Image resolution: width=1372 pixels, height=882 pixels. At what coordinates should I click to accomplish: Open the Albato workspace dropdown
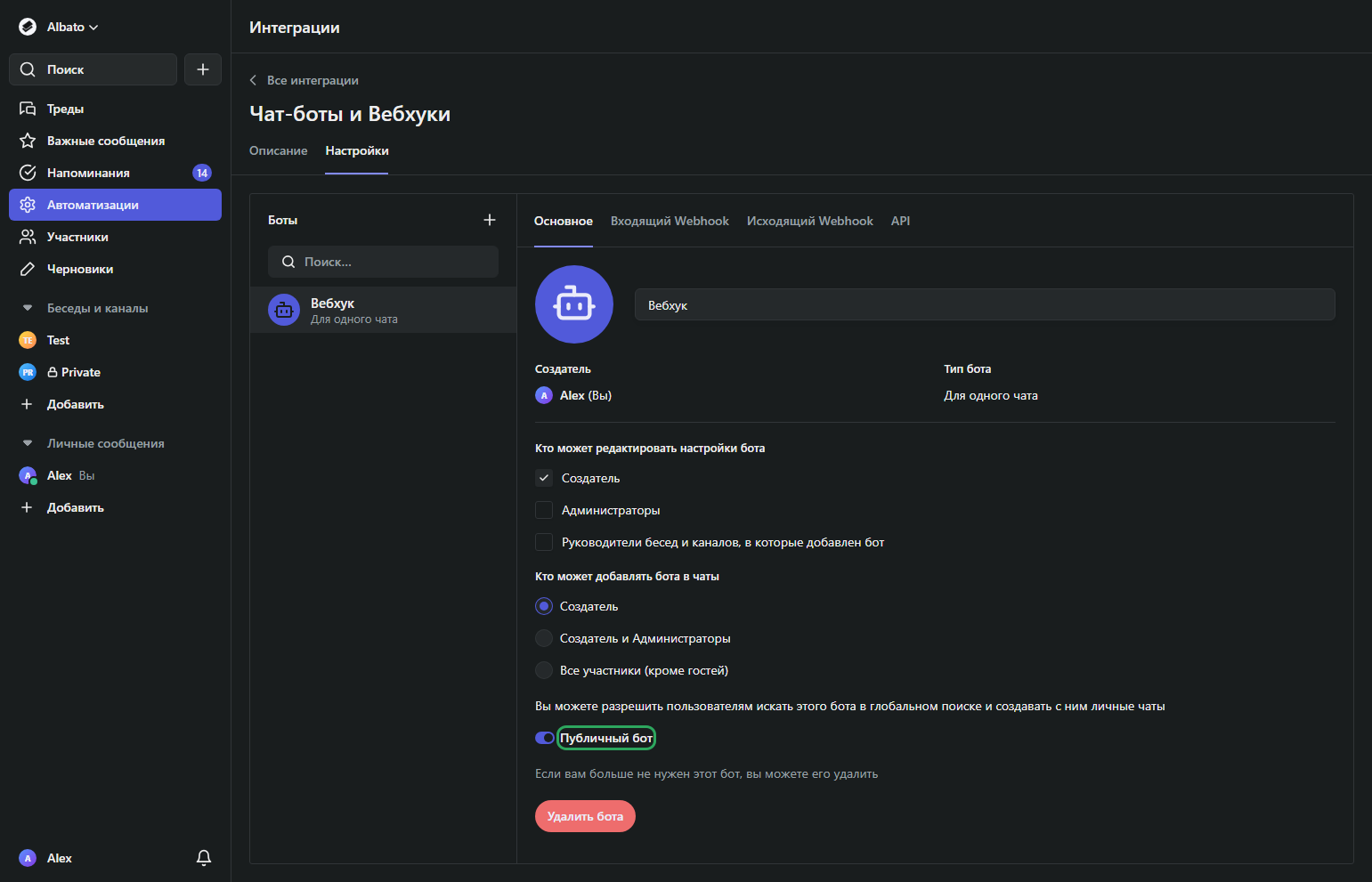point(60,27)
